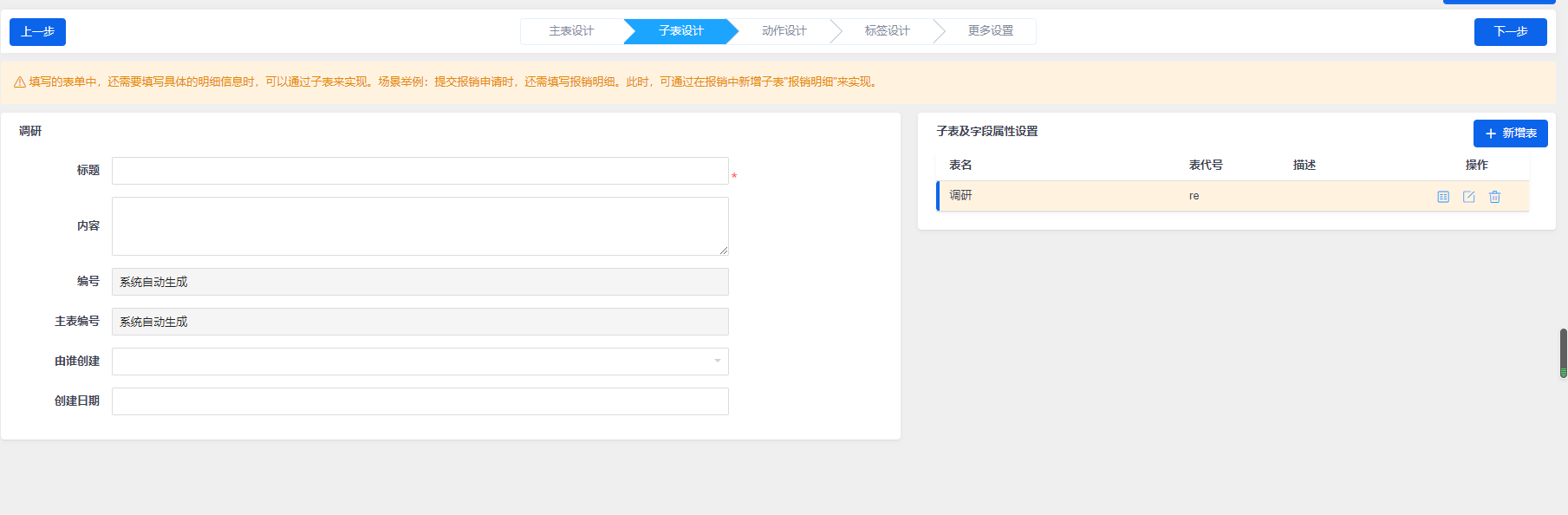Select the 调研 row in sub-table list

point(1066,196)
